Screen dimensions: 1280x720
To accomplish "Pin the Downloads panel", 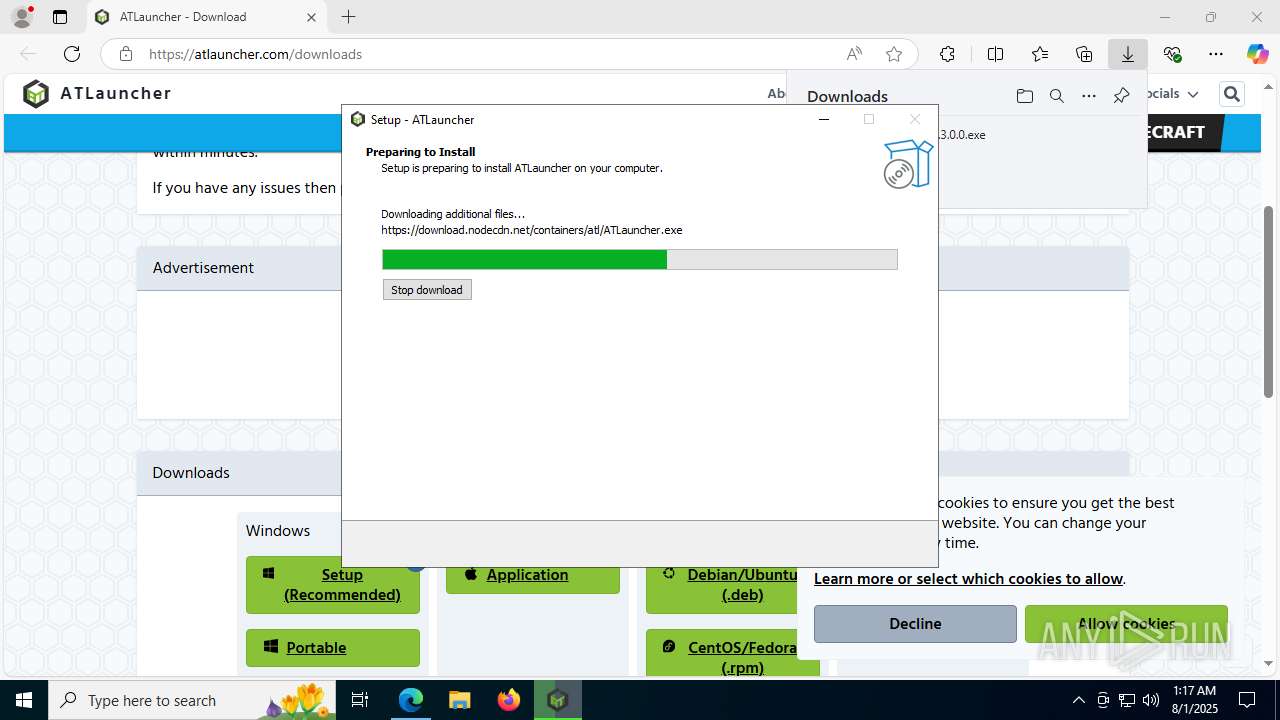I will [1121, 96].
